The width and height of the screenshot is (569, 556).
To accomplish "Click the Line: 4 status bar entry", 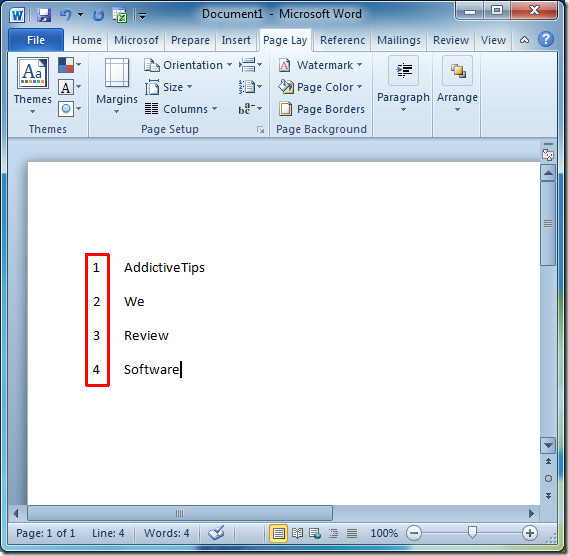I will pos(108,533).
